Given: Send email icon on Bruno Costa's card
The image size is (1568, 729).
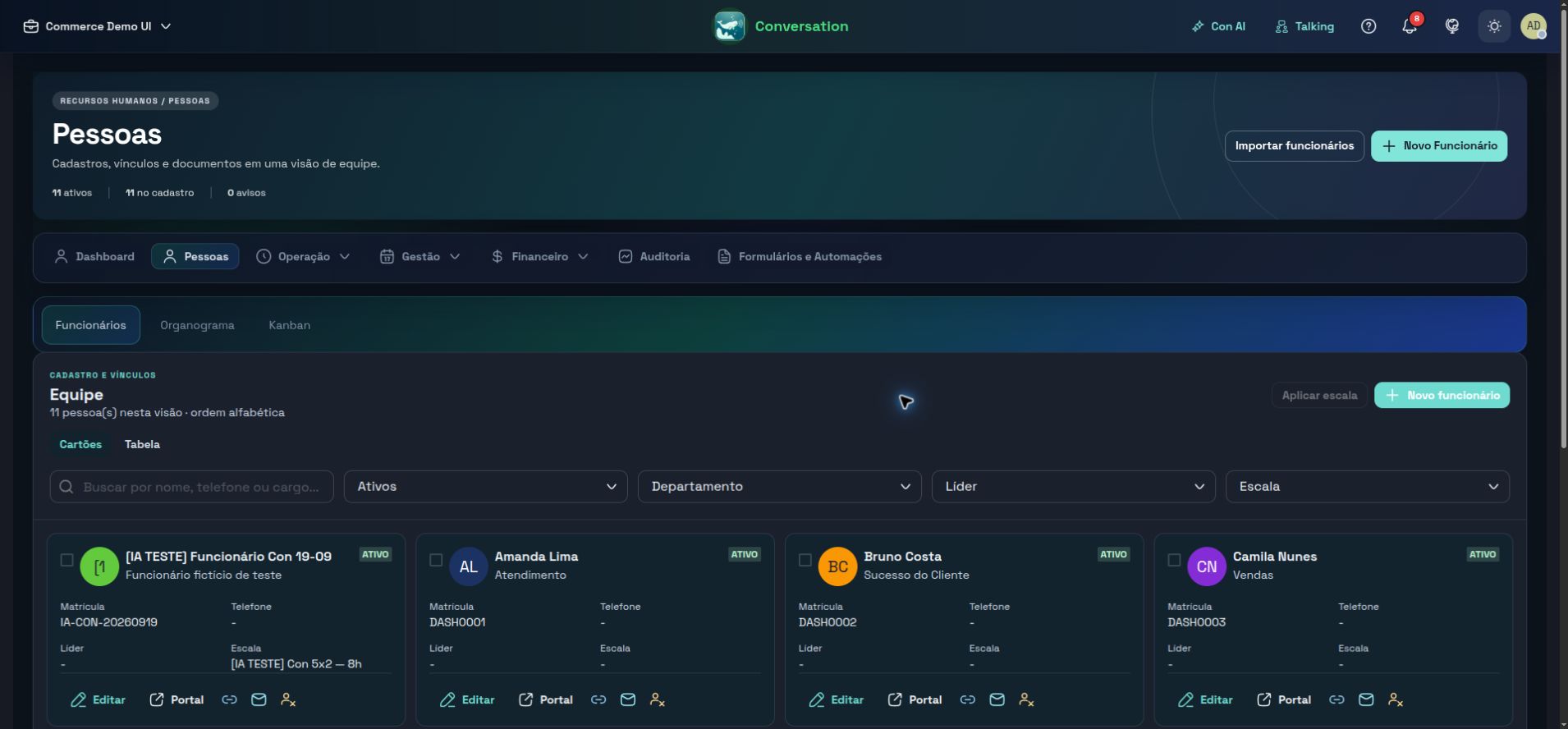Looking at the screenshot, I should point(997,699).
